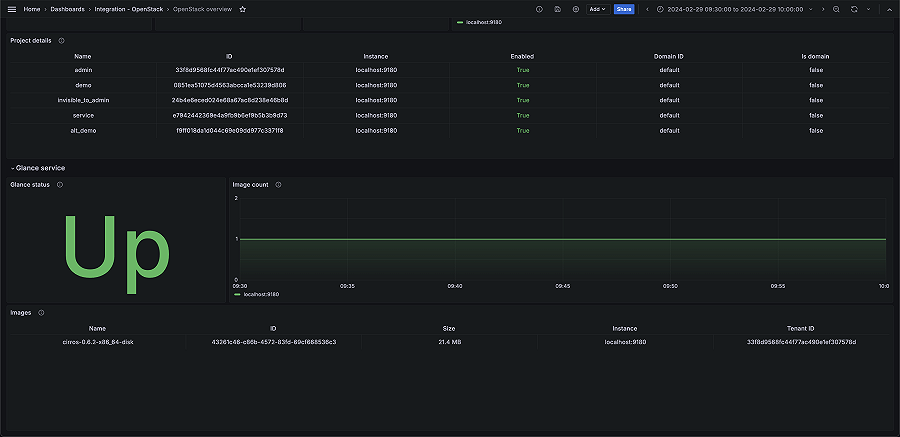900x437 pixels.
Task: Open dashboard settings gear icon
Action: coord(576,9)
